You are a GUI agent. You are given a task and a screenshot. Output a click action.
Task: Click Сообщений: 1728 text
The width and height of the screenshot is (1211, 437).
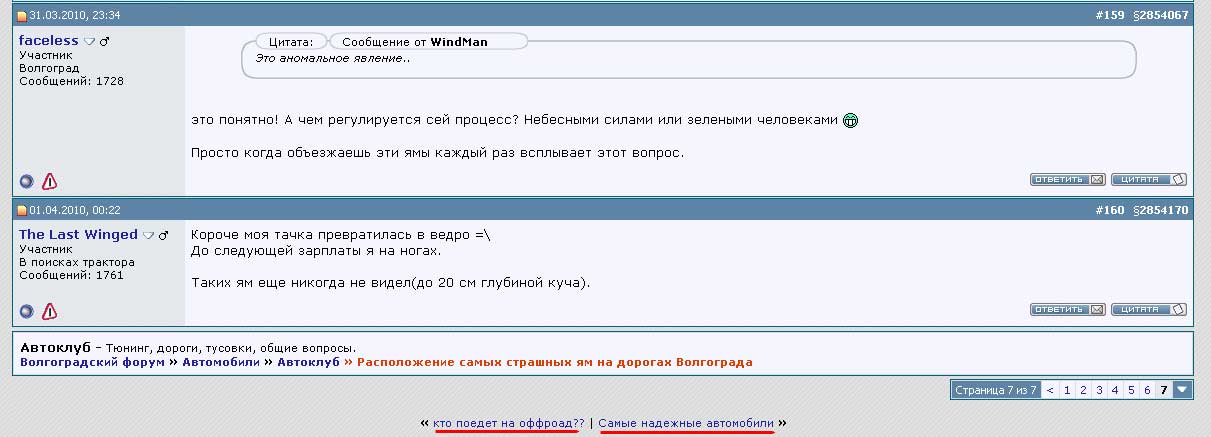(x=72, y=81)
